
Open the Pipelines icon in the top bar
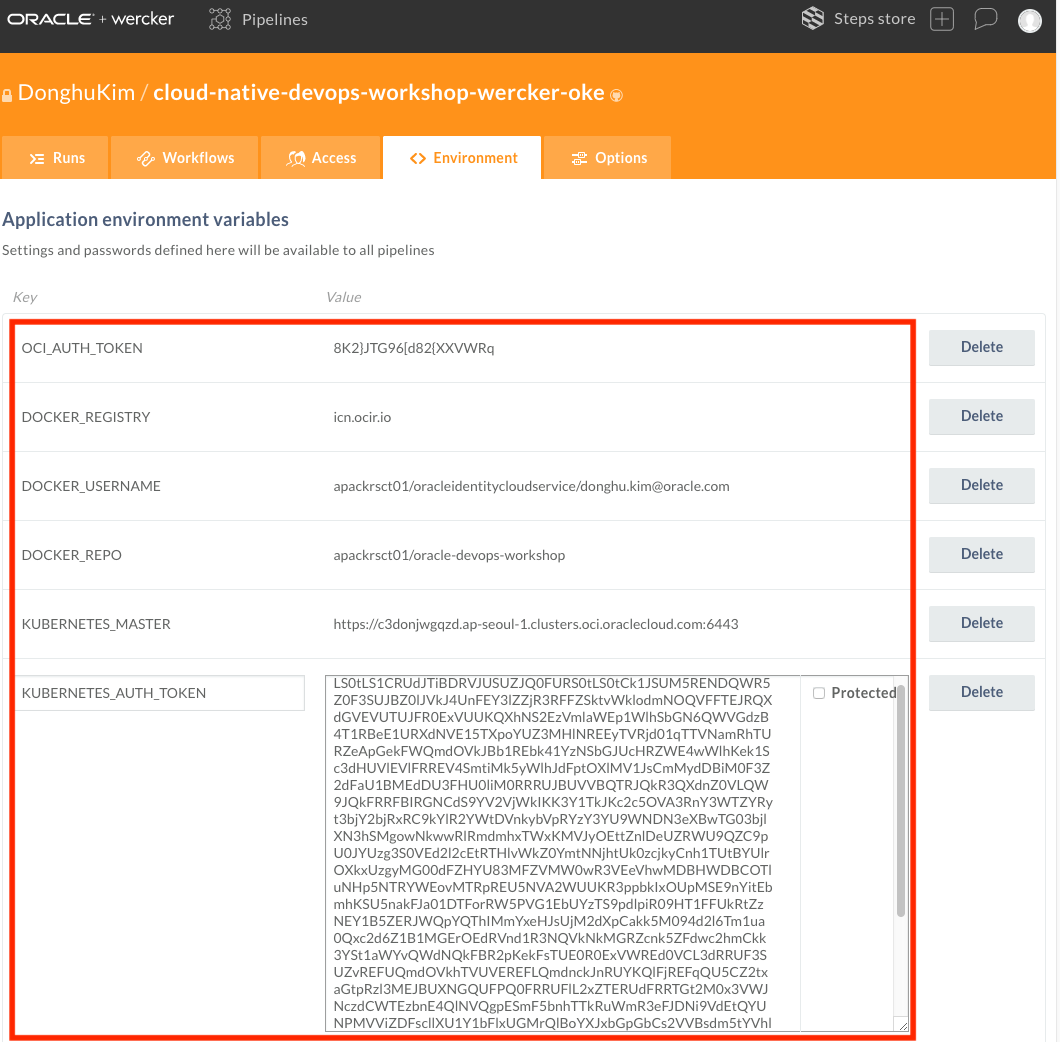pyautogui.click(x=220, y=19)
